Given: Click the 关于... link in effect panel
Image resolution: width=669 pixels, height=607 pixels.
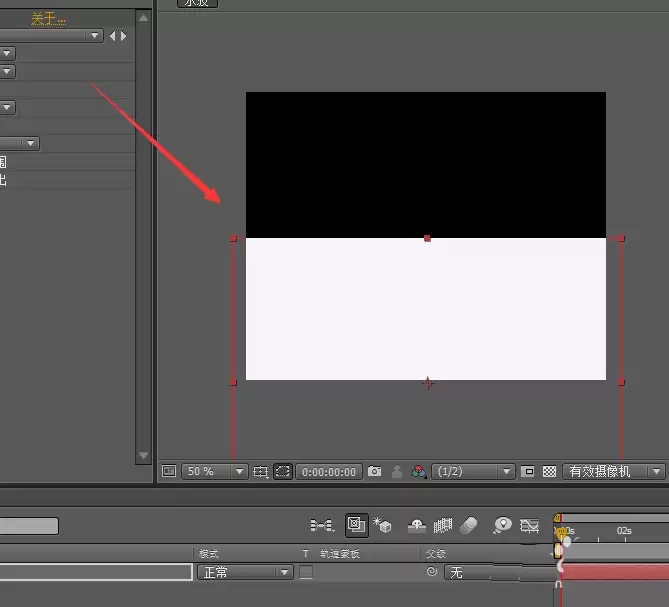Looking at the screenshot, I should coord(49,19).
